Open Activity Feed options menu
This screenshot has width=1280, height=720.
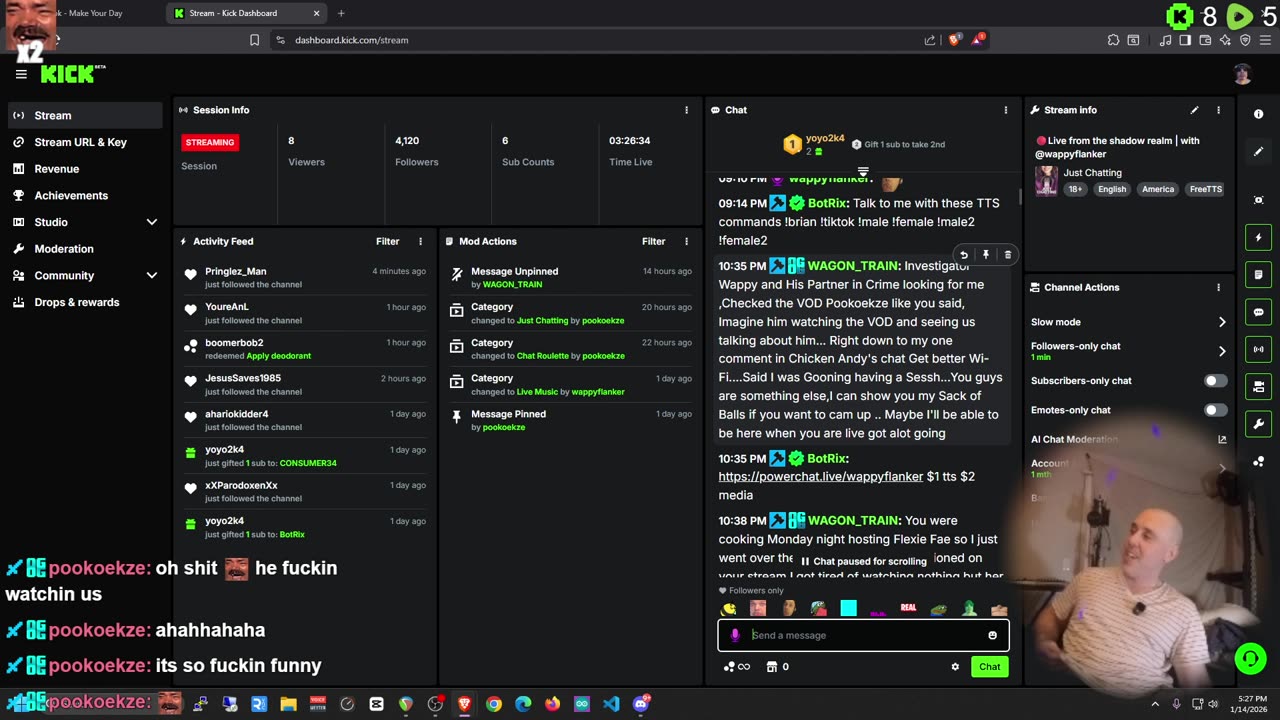coord(420,241)
